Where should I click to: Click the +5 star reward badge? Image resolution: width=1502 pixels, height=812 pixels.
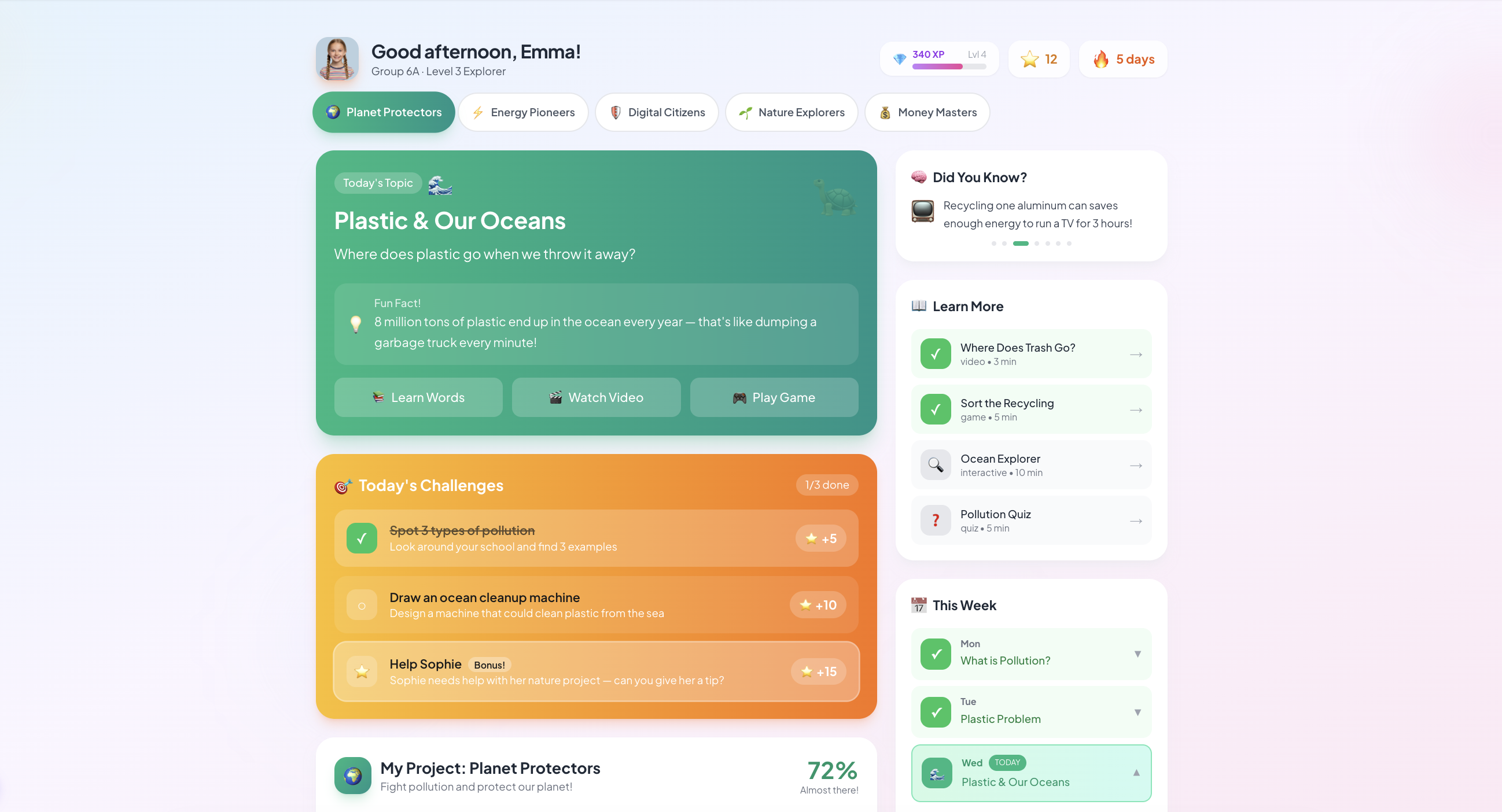[x=820, y=538]
